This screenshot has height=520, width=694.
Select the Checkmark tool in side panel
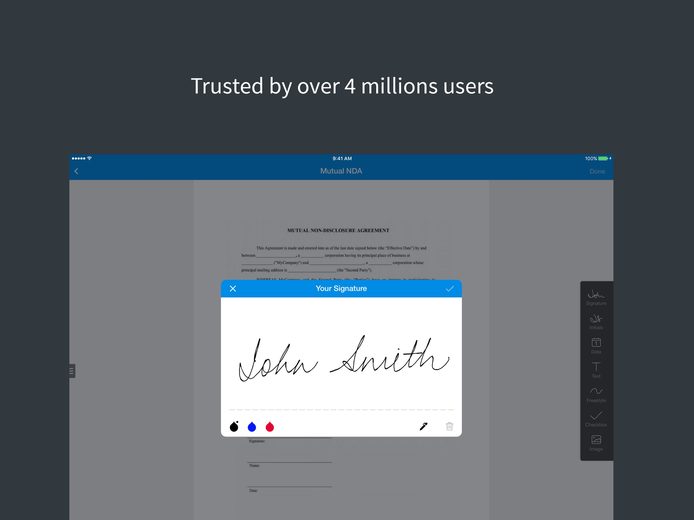tap(596, 419)
